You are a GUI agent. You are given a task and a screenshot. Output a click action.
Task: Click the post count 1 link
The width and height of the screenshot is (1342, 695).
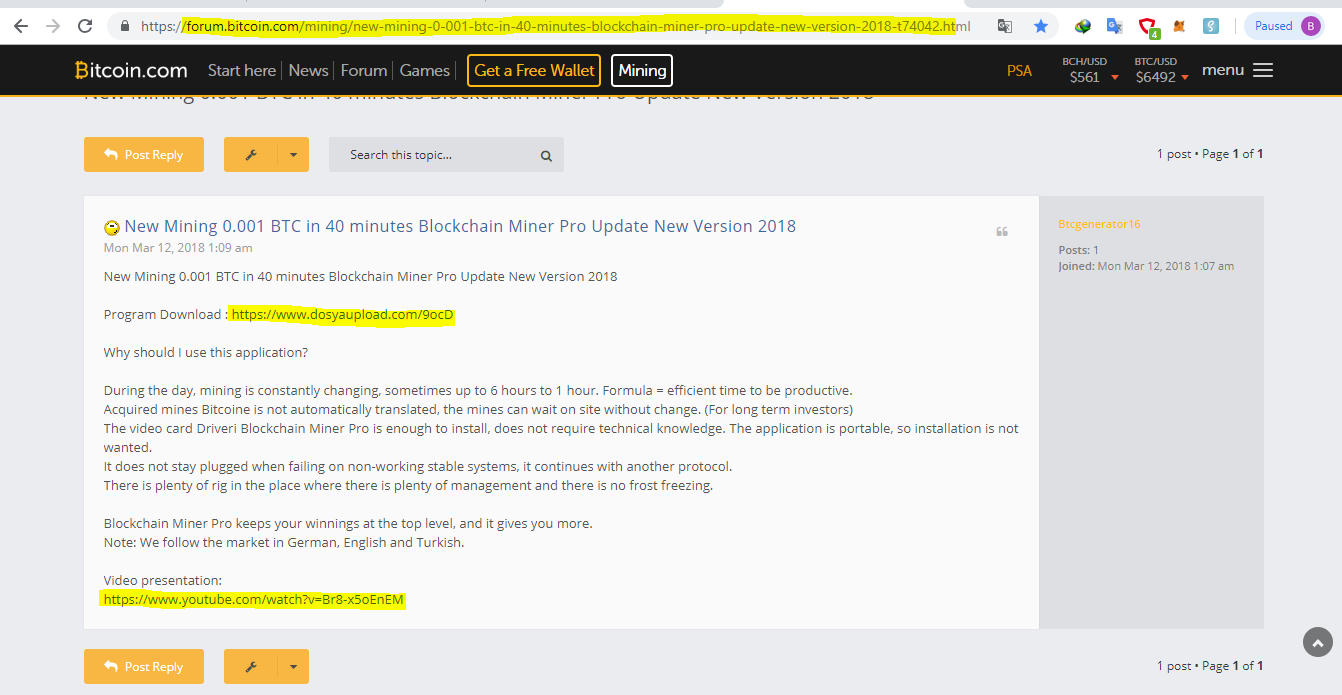(1096, 250)
